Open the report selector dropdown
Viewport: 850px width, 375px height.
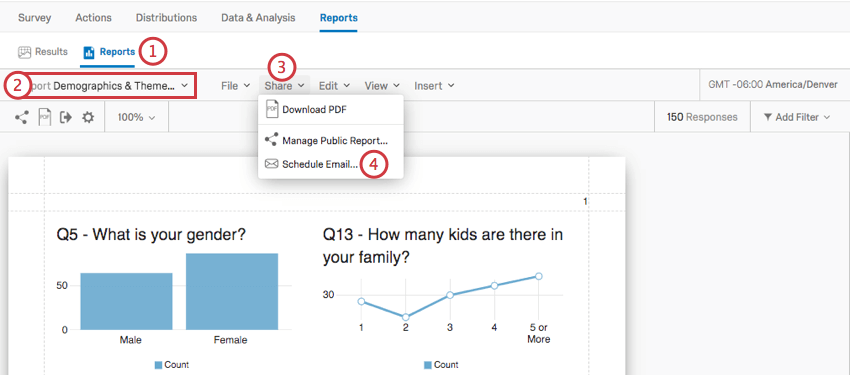[100, 86]
